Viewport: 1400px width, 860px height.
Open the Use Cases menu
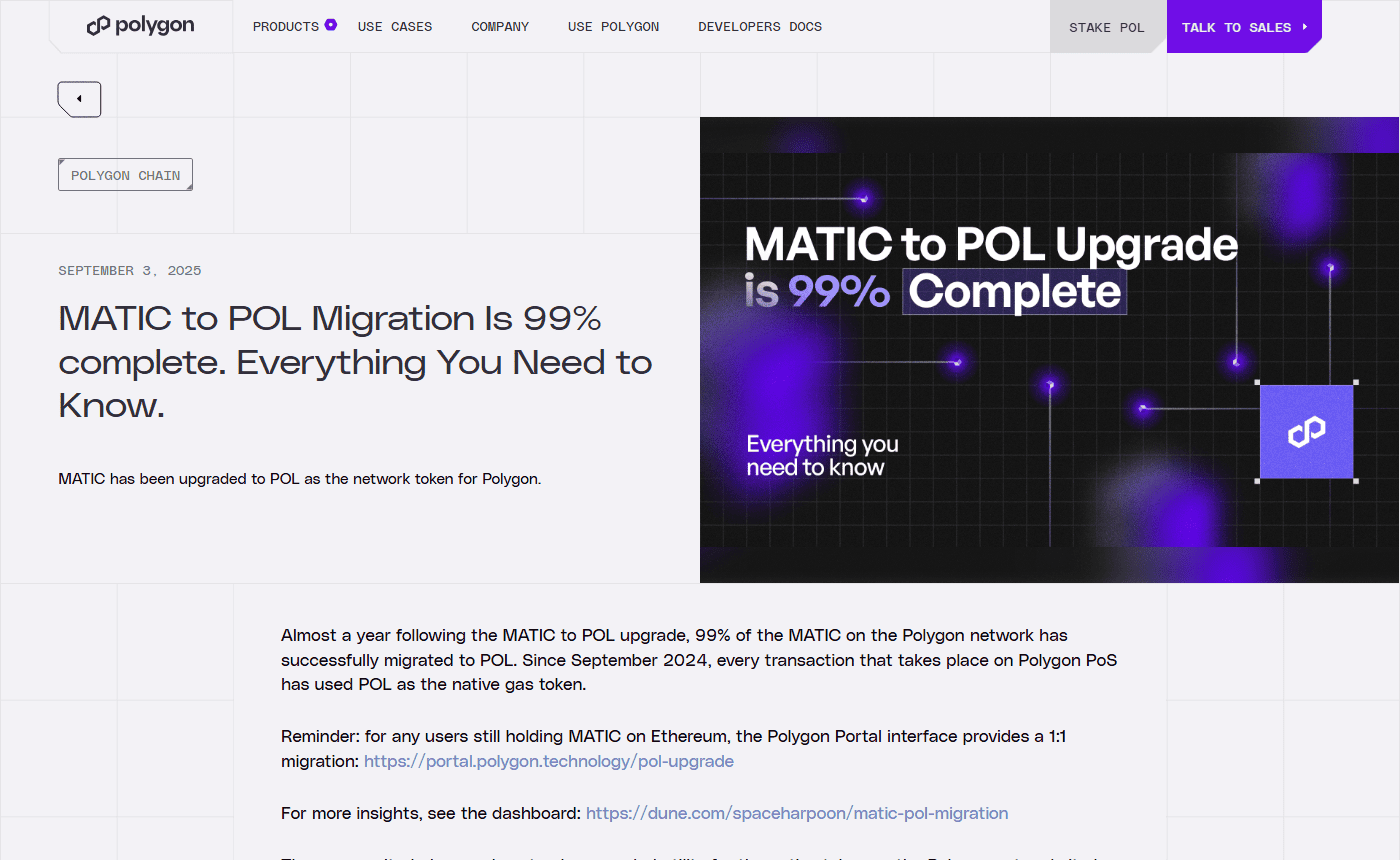[x=395, y=27]
